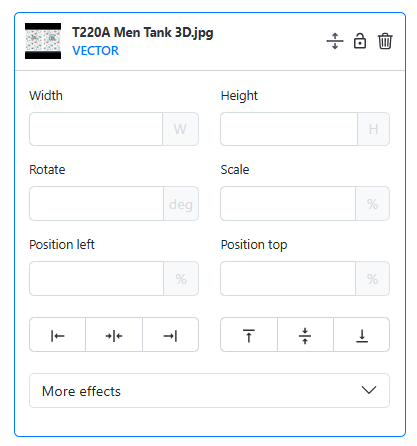Click the Position left input
The image size is (417, 446).
coord(96,279)
